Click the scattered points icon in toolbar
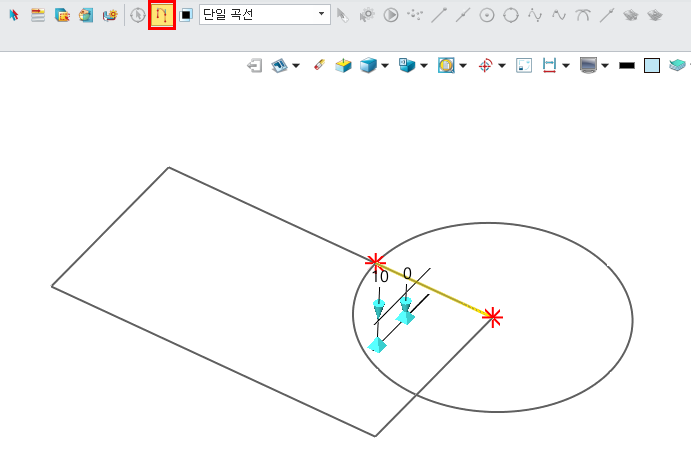The height and width of the screenshot is (465, 691). [414, 15]
